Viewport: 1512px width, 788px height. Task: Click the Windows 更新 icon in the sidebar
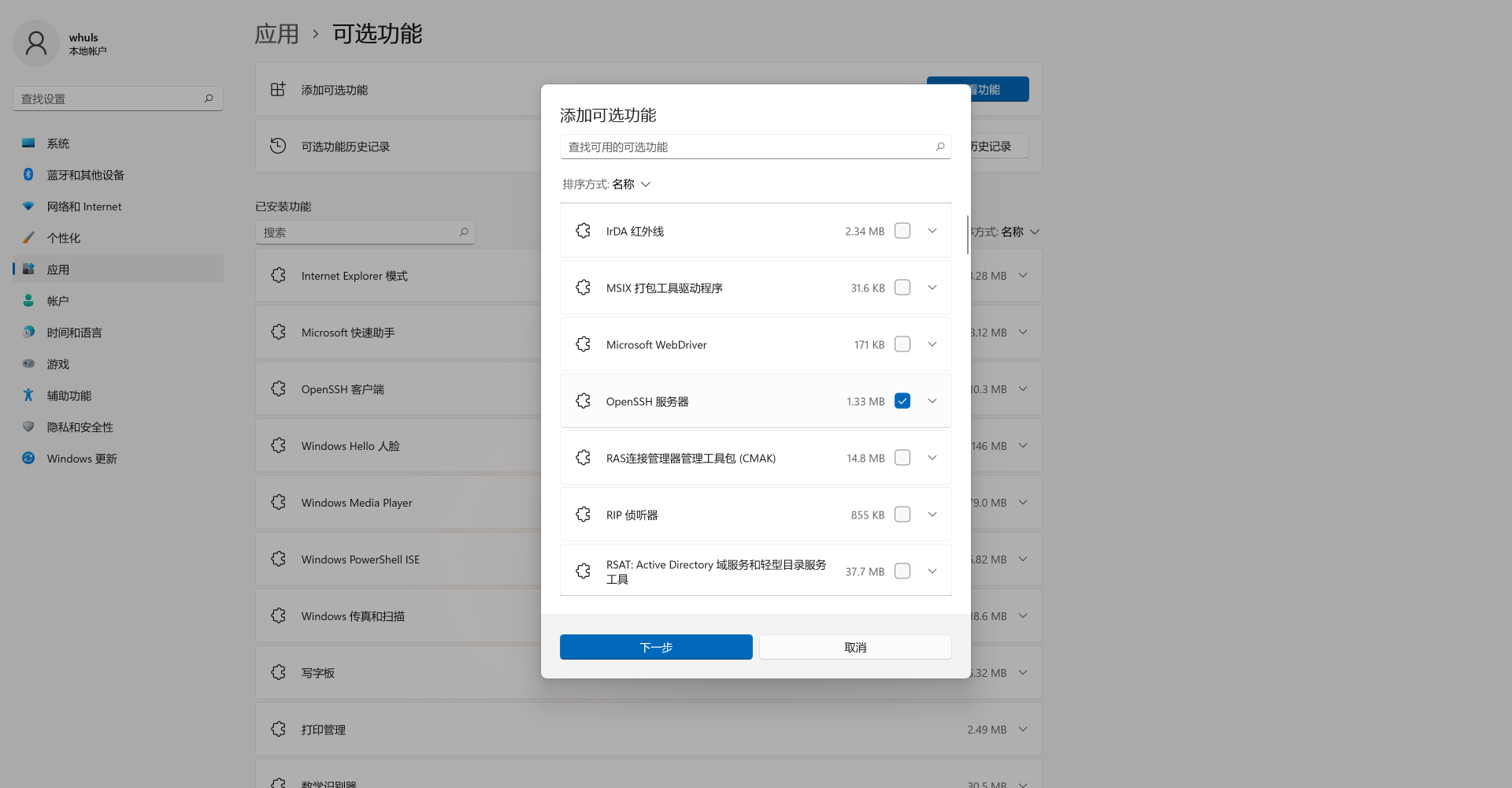click(28, 459)
